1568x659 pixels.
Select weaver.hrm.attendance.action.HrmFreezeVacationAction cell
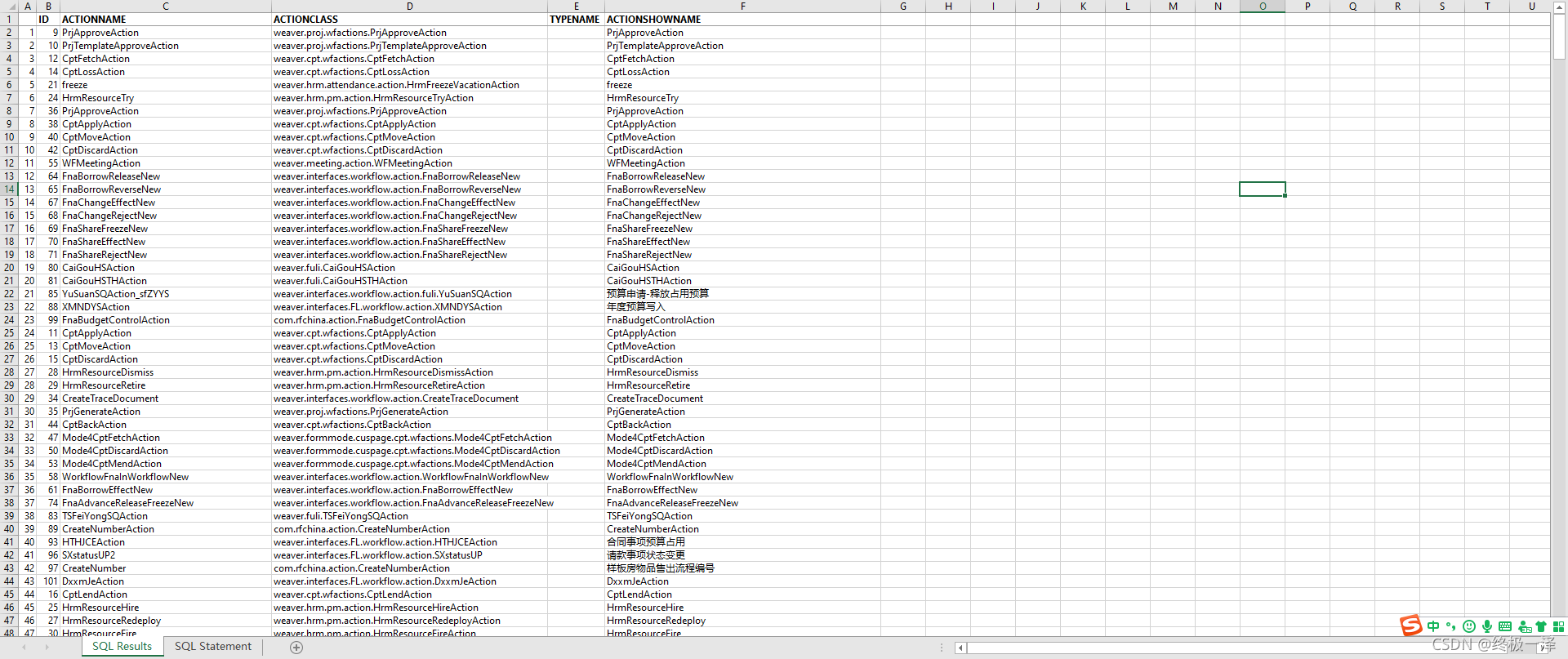click(409, 85)
